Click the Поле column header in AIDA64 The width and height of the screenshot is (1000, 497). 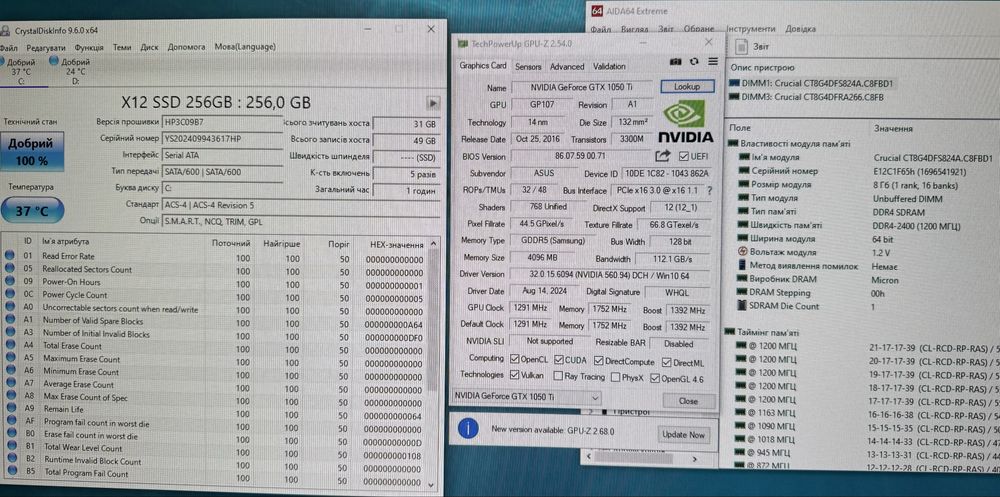pyautogui.click(x=740, y=128)
